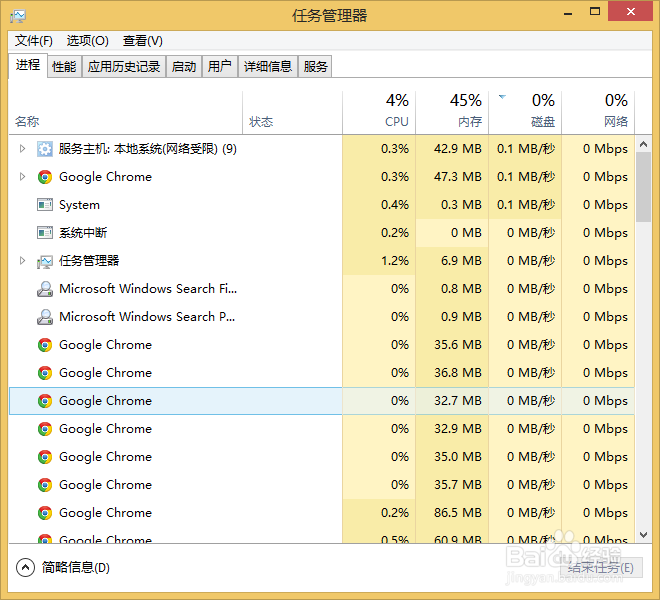Click the 0.8 MB memory value

tap(461, 289)
